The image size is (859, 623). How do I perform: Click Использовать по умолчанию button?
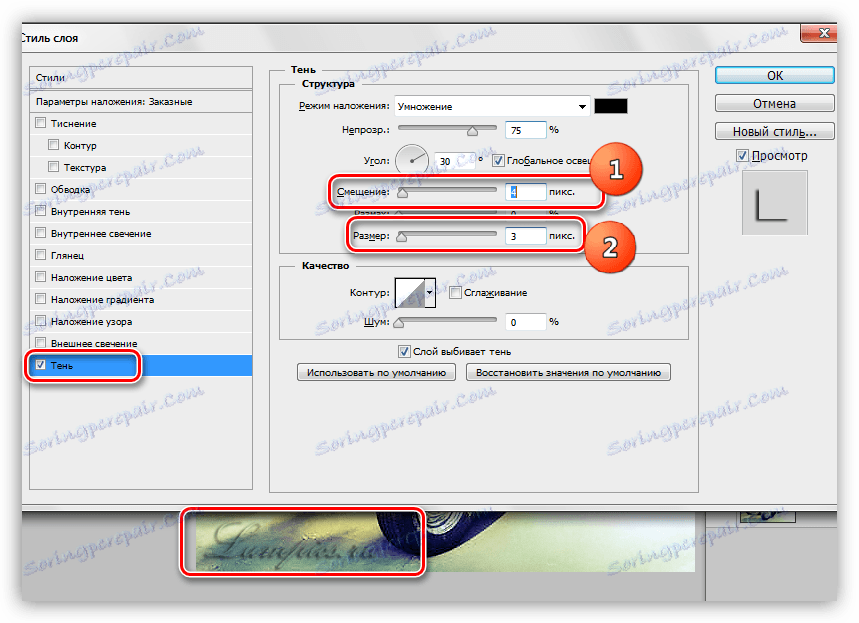point(376,372)
